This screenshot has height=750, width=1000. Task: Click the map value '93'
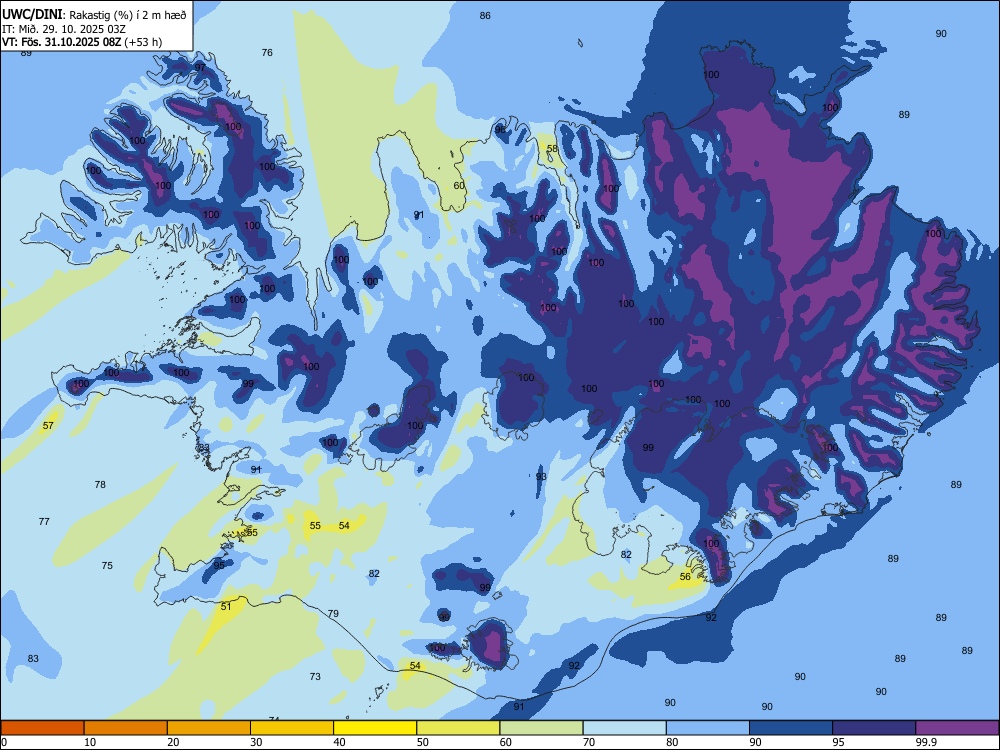[541, 477]
